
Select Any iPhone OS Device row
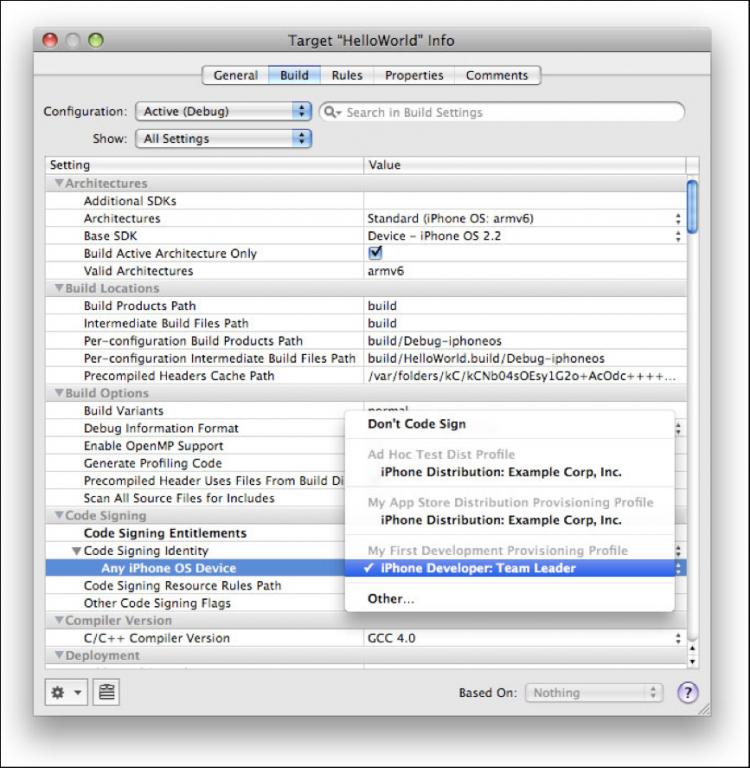click(195, 568)
